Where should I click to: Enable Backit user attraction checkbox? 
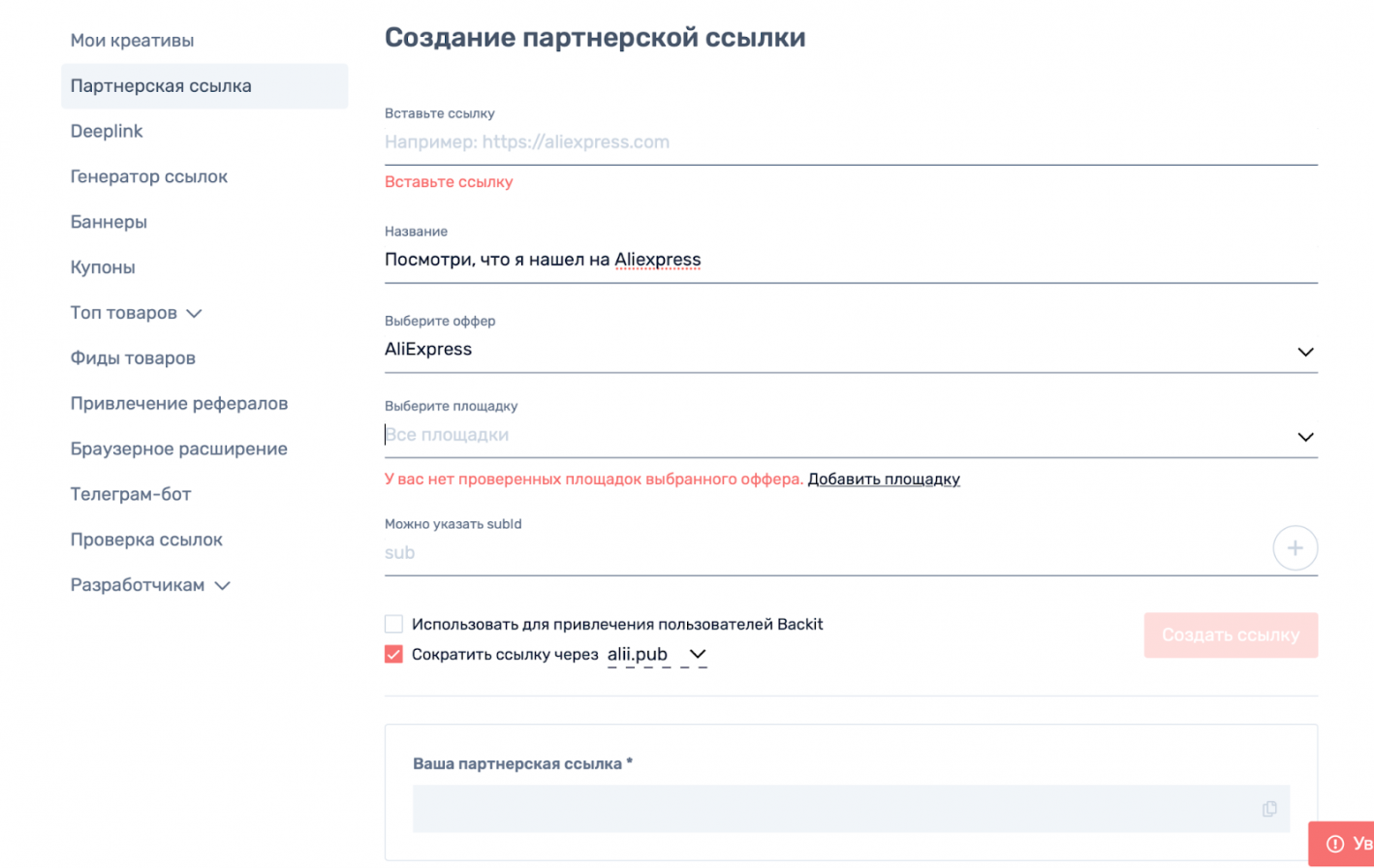pyautogui.click(x=393, y=624)
